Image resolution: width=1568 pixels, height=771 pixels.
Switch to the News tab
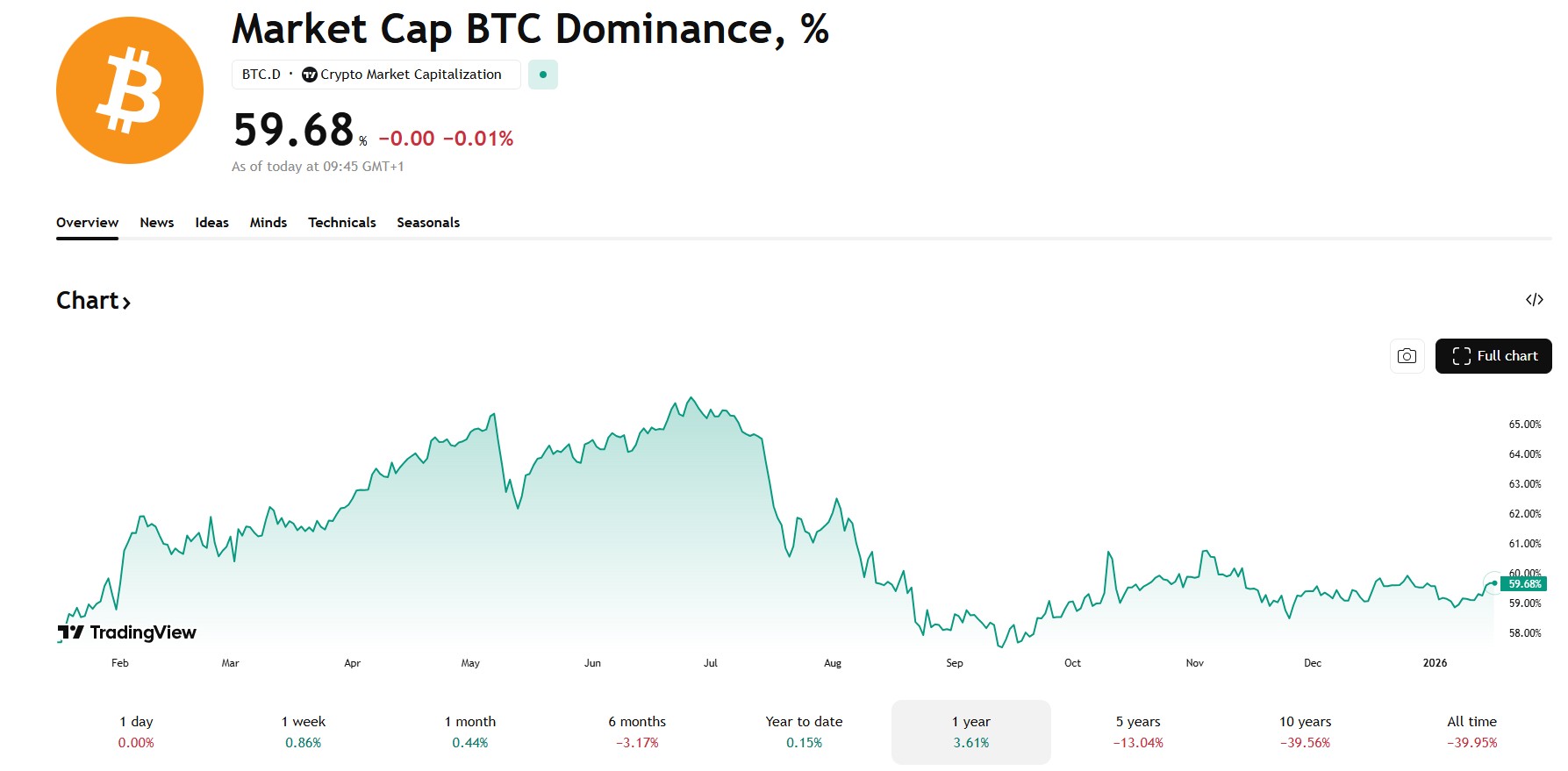point(157,223)
